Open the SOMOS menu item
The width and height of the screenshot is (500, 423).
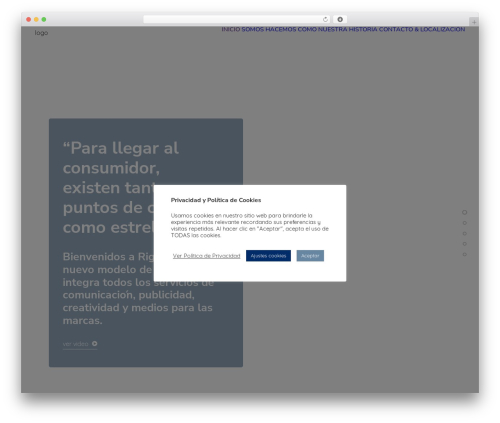pyautogui.click(x=253, y=29)
